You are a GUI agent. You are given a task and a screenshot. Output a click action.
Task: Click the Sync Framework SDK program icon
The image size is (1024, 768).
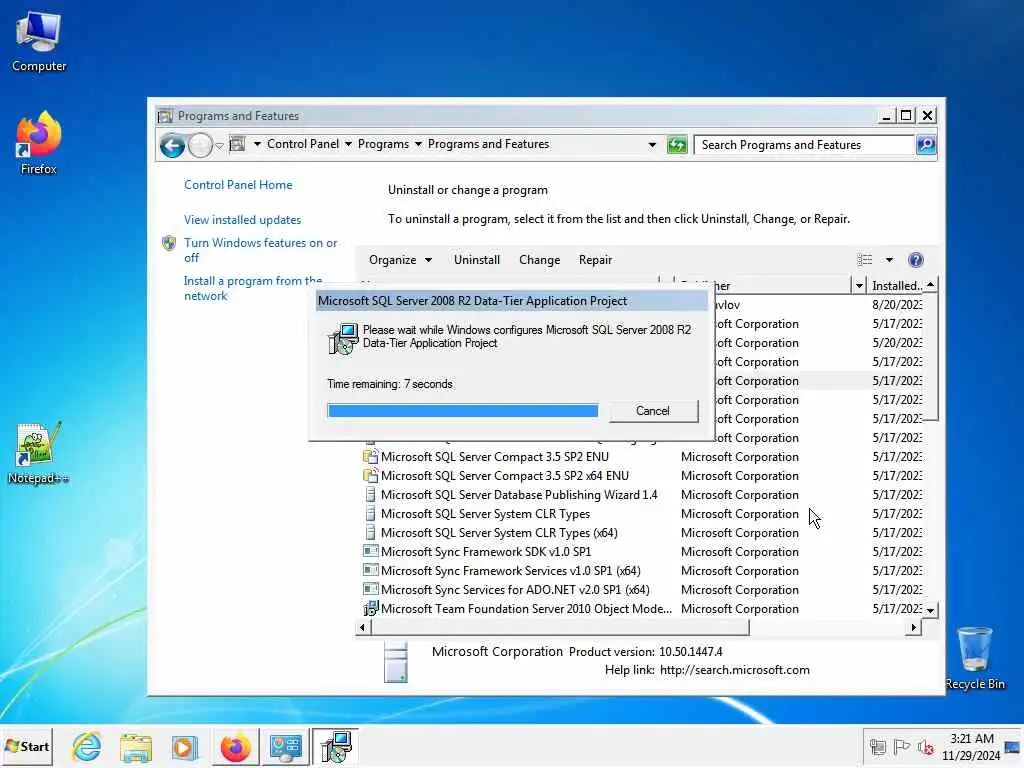pyautogui.click(x=370, y=552)
